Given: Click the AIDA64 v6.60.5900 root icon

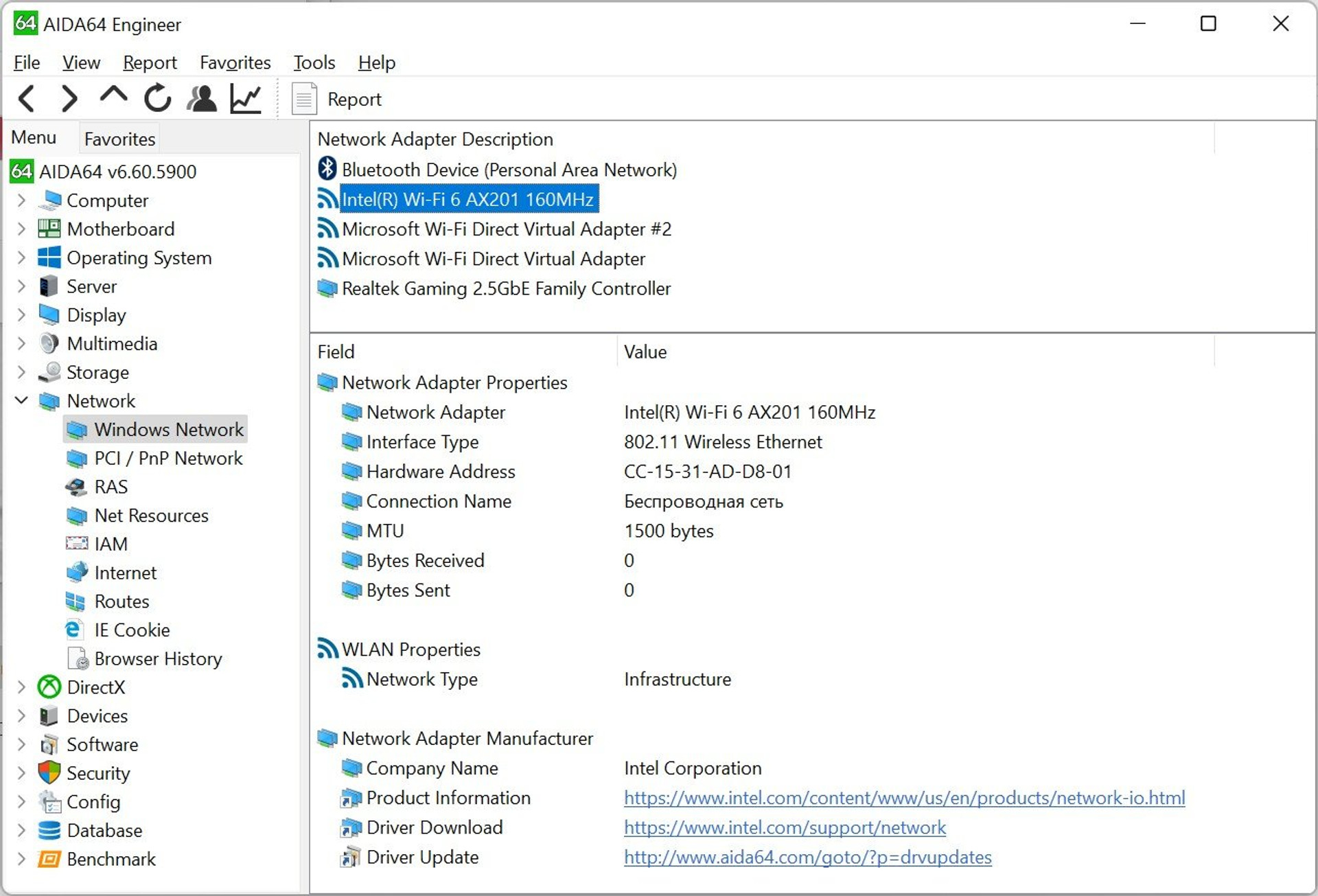Looking at the screenshot, I should [21, 172].
